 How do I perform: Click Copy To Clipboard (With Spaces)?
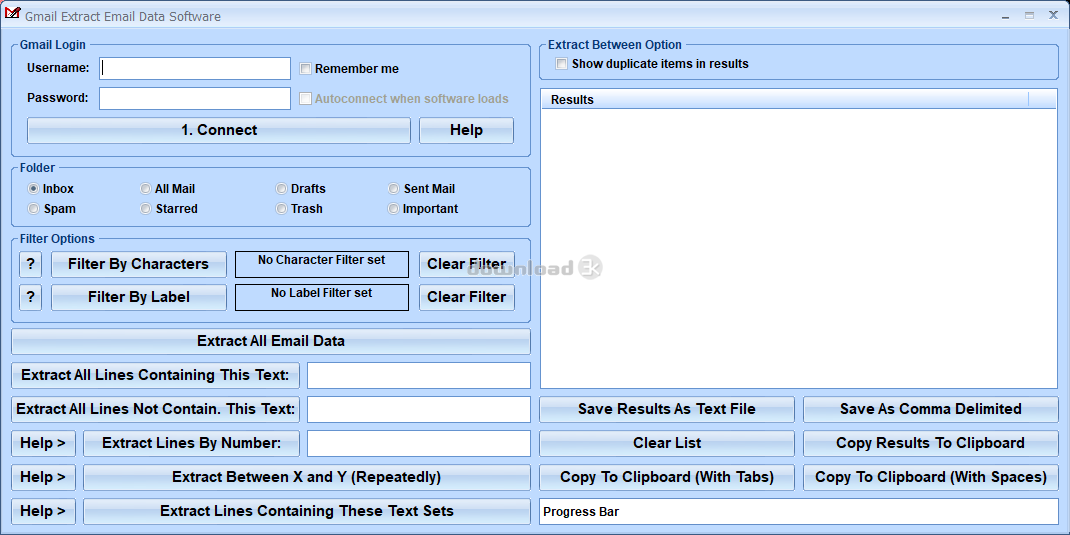pos(931,477)
